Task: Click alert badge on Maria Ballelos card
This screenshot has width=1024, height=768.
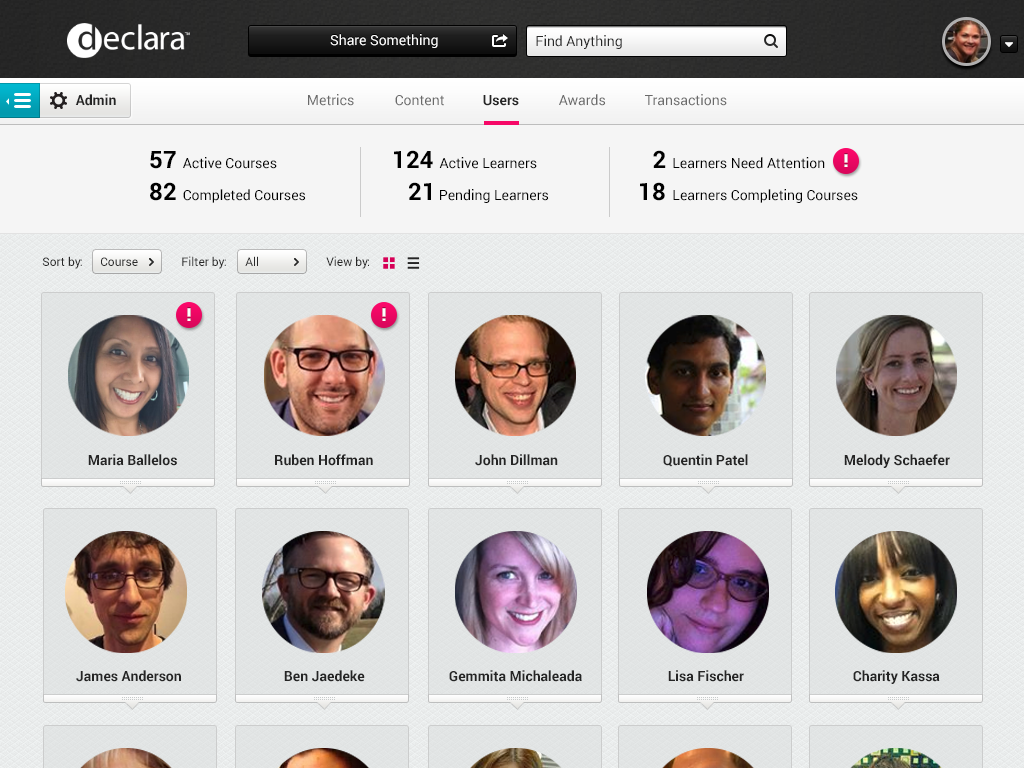Action: [189, 315]
